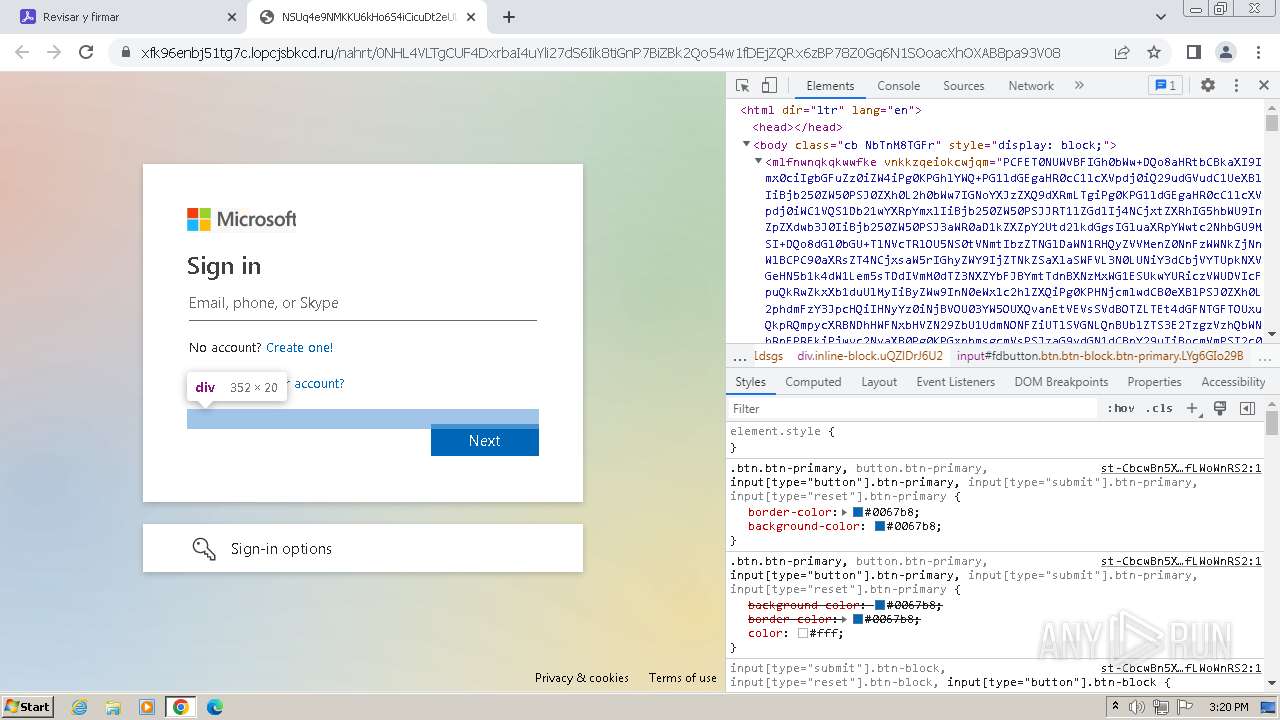This screenshot has width=1280, height=720.
Task: Click the element.style rule block
Action: 995,439
